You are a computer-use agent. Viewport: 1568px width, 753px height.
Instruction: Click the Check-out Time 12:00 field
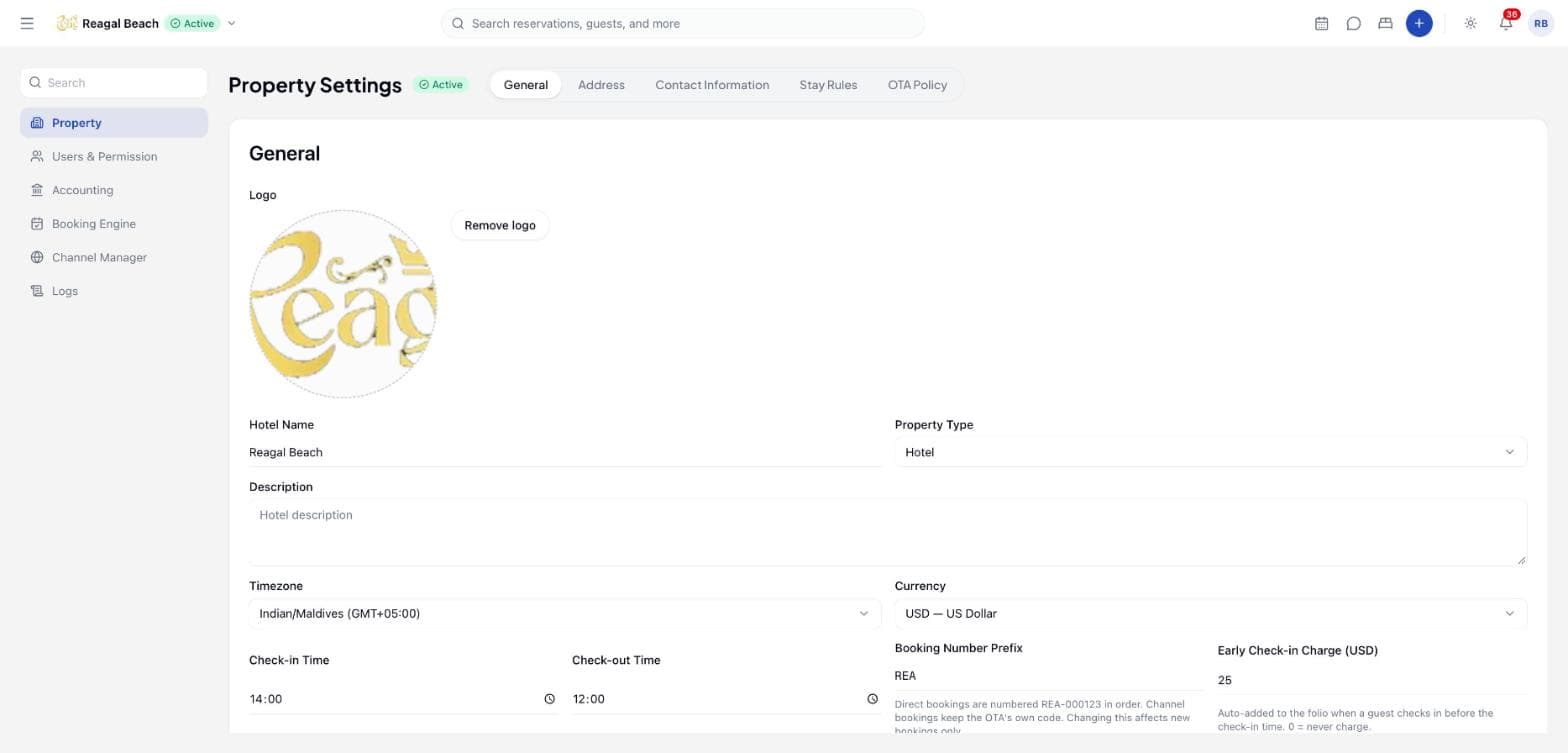pyautogui.click(x=726, y=699)
